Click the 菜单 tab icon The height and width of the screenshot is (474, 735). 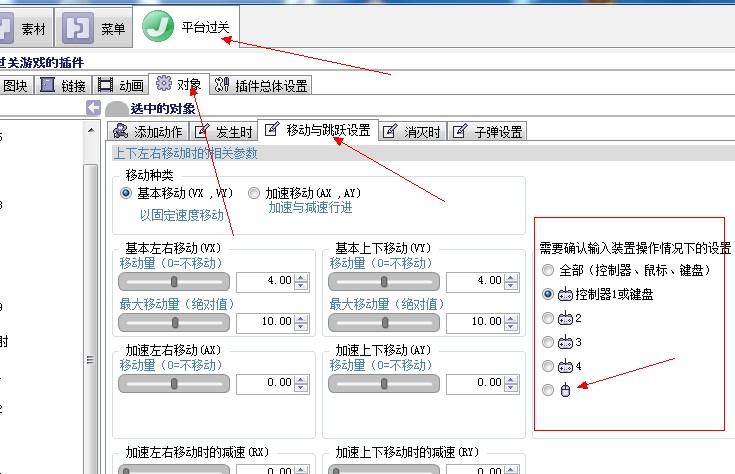click(x=78, y=28)
